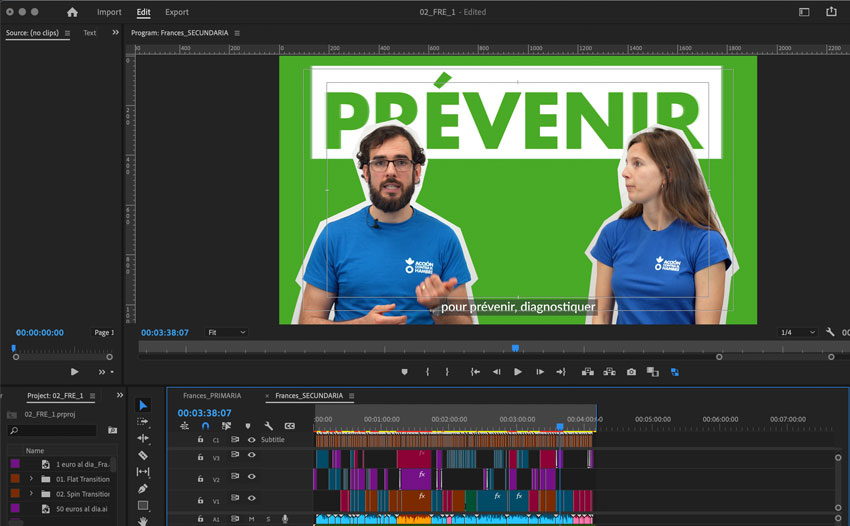Screen dimensions: 850x526
Task: Expand the 01. Flat Transition folder
Action: click(31, 479)
